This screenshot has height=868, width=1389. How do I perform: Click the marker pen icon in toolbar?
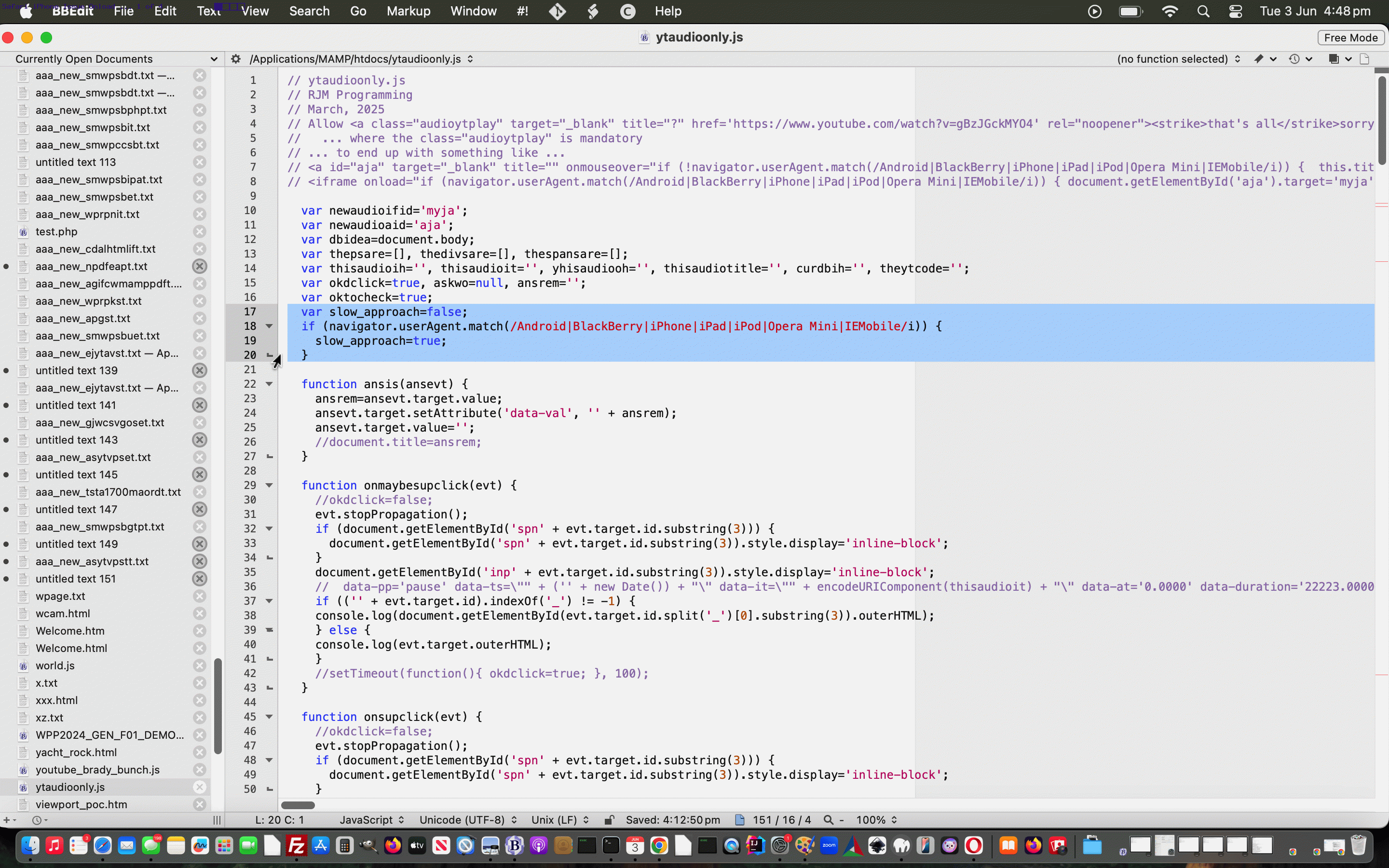pyautogui.click(x=1259, y=59)
